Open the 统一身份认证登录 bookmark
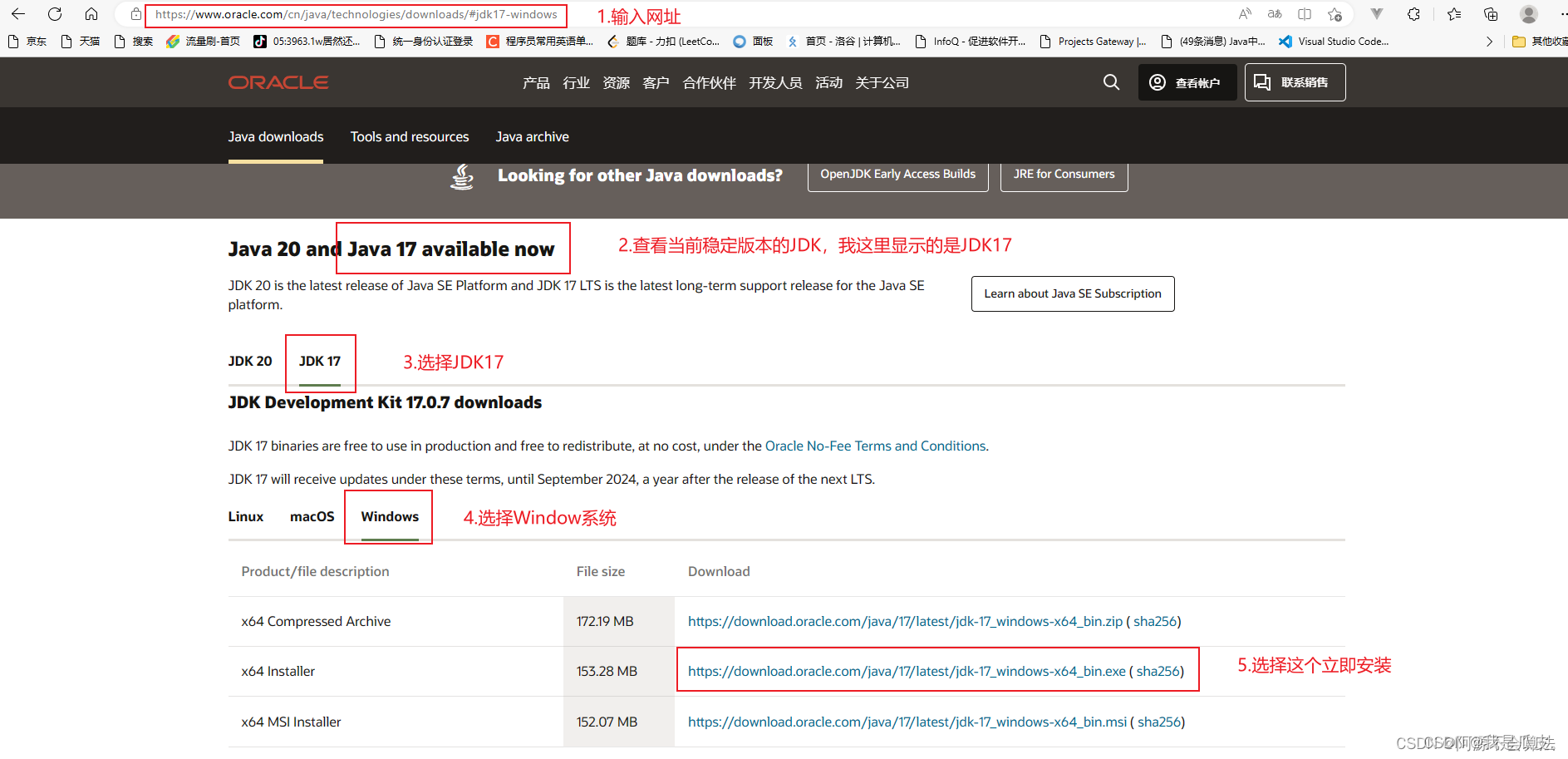Screen dimensions: 1568x759 tap(424, 42)
